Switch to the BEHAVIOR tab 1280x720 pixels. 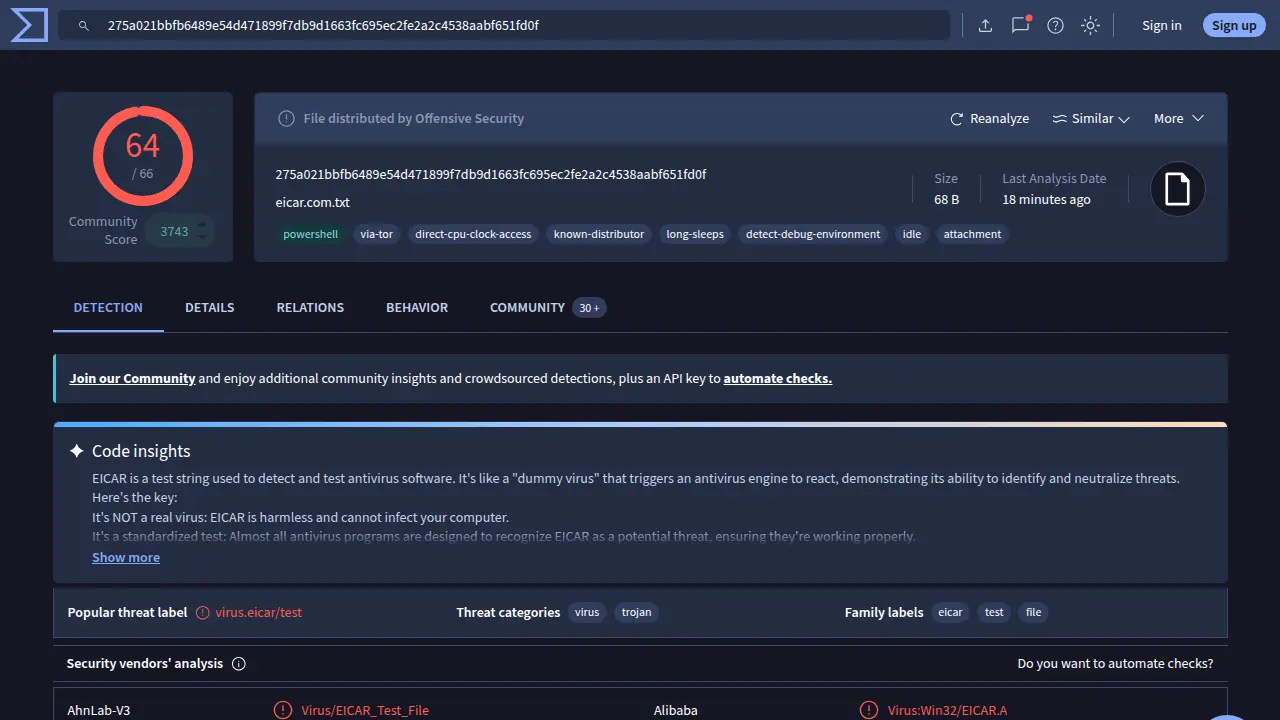point(417,308)
